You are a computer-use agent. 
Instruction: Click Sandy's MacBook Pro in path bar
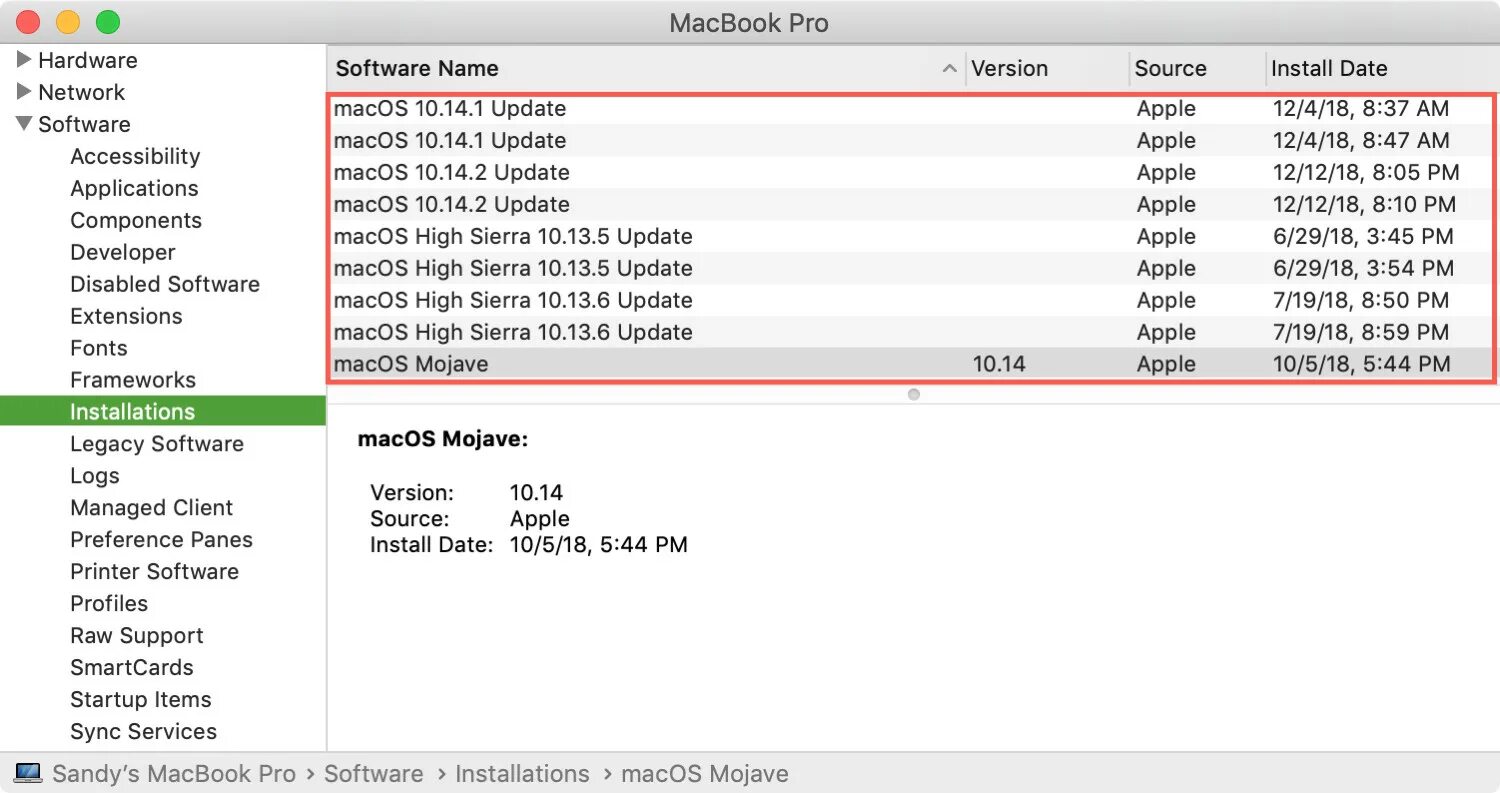(x=174, y=774)
